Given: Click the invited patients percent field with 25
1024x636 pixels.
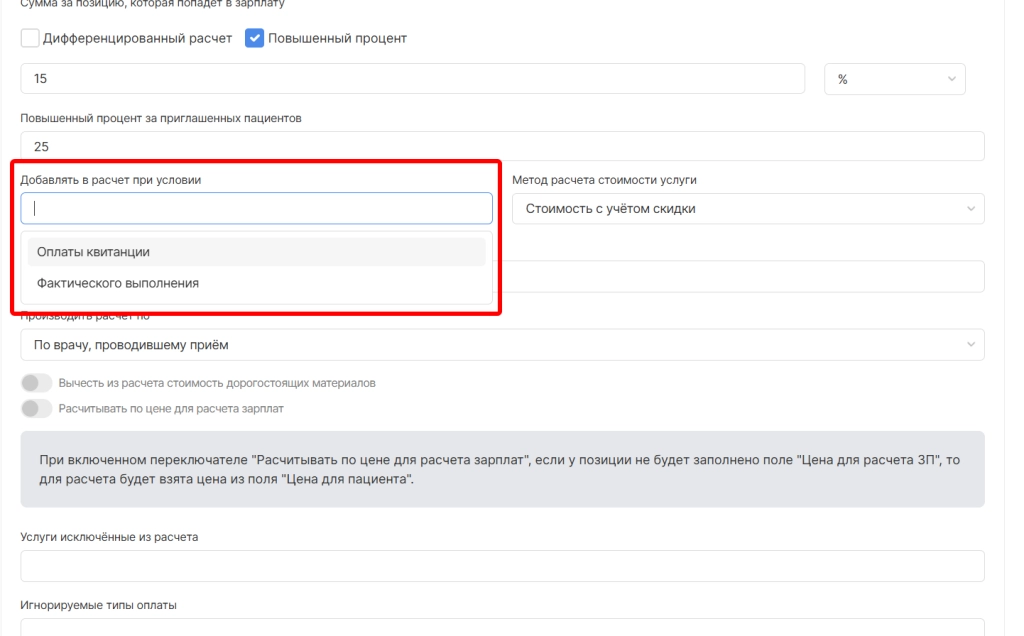Looking at the screenshot, I should coord(502,146).
